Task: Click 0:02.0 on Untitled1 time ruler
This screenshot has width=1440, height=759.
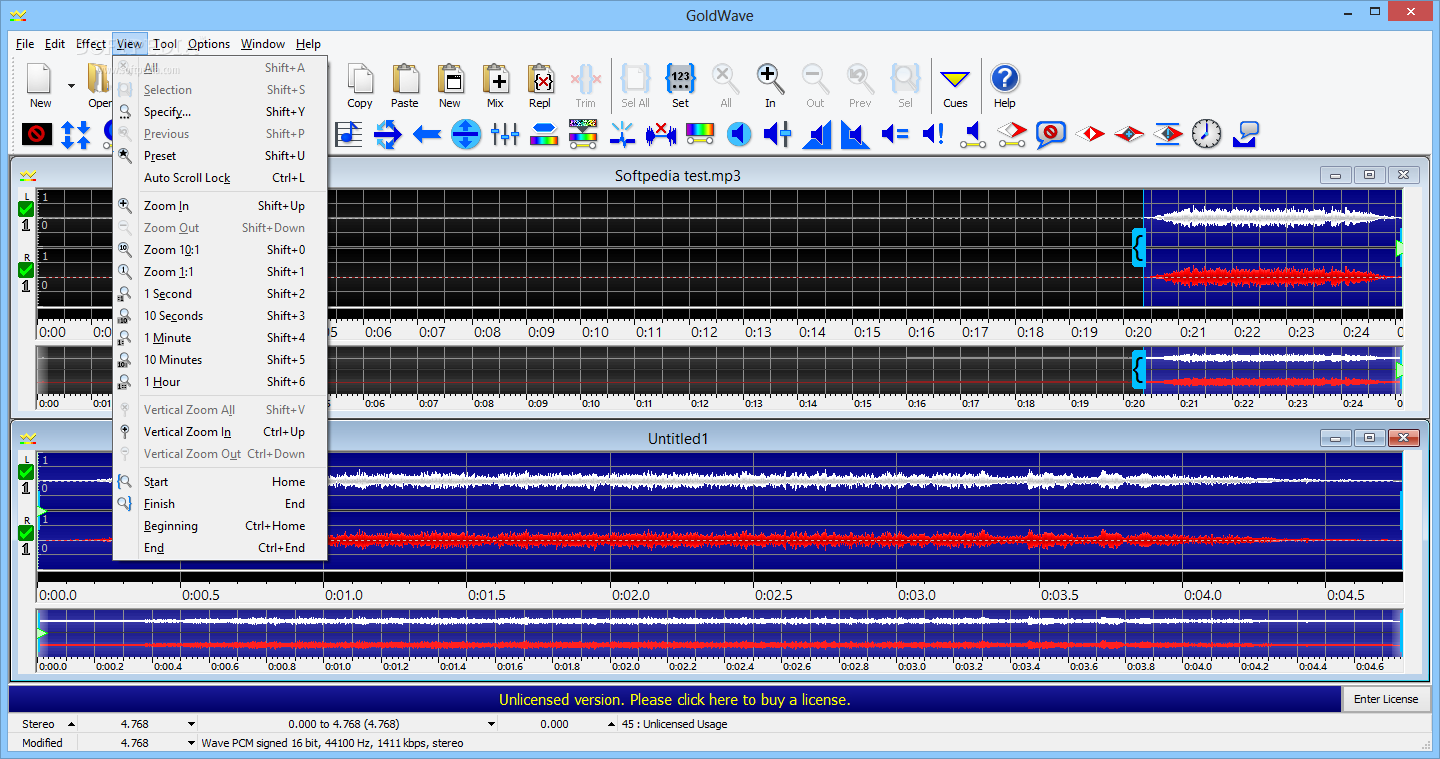Action: 631,595
